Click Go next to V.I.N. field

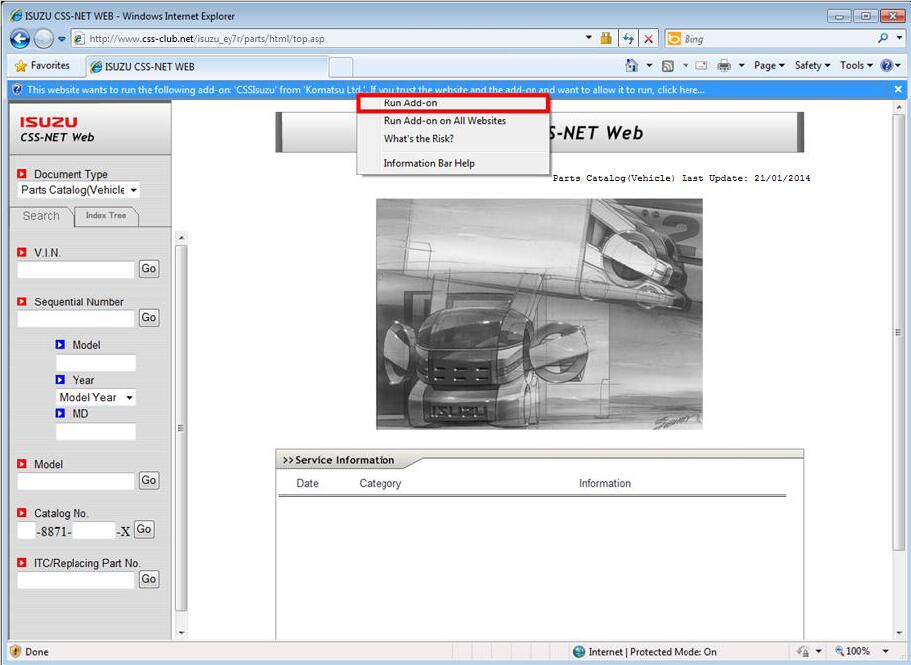point(149,268)
